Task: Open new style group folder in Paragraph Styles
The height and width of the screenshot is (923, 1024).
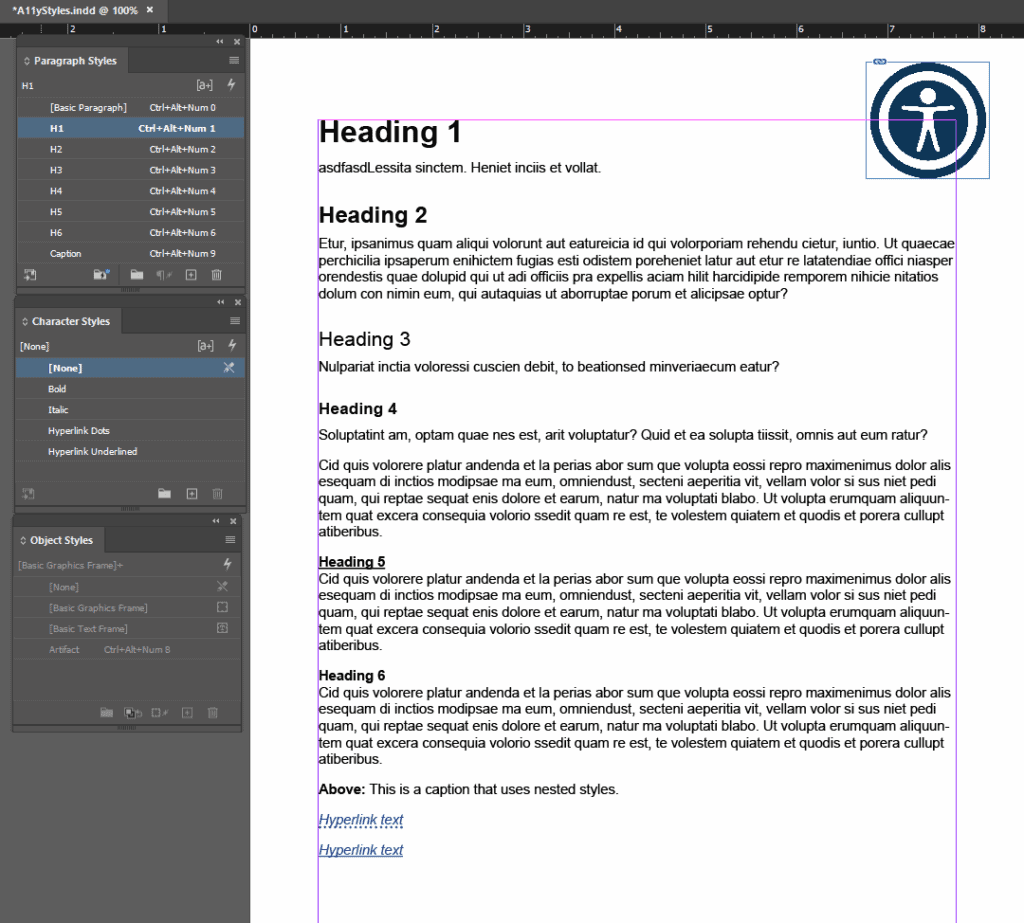Action: (137, 275)
